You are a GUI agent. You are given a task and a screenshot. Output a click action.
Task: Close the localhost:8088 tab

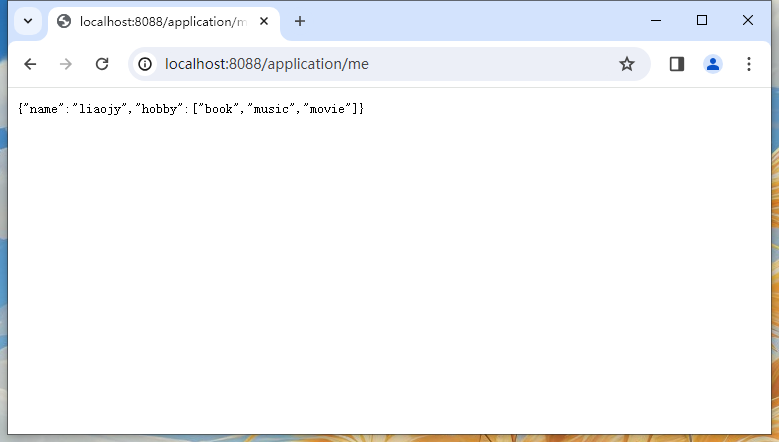(264, 21)
